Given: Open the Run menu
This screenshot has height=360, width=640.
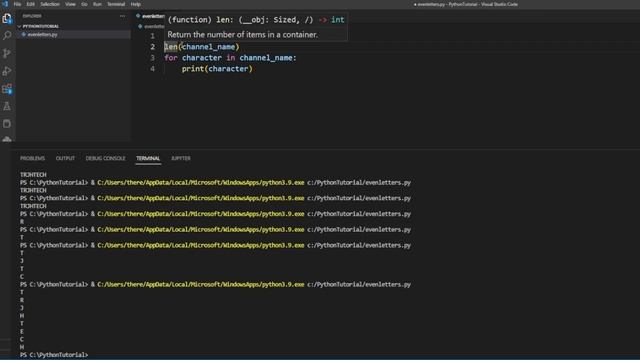Looking at the screenshot, I should click(x=97, y=4).
